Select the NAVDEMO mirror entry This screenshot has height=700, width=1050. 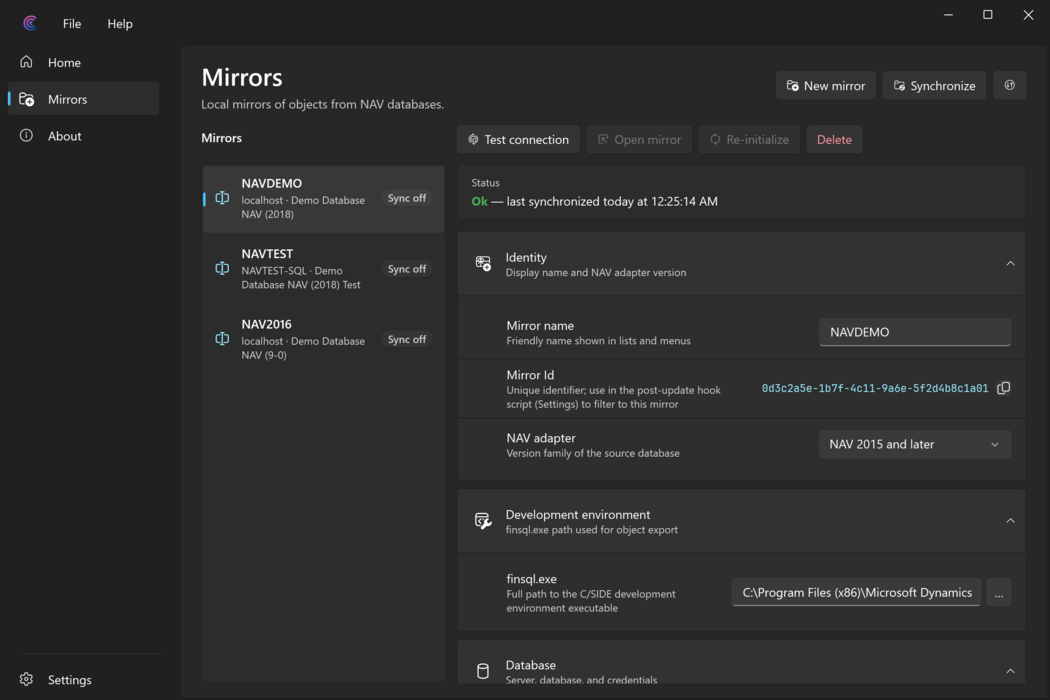(323, 199)
